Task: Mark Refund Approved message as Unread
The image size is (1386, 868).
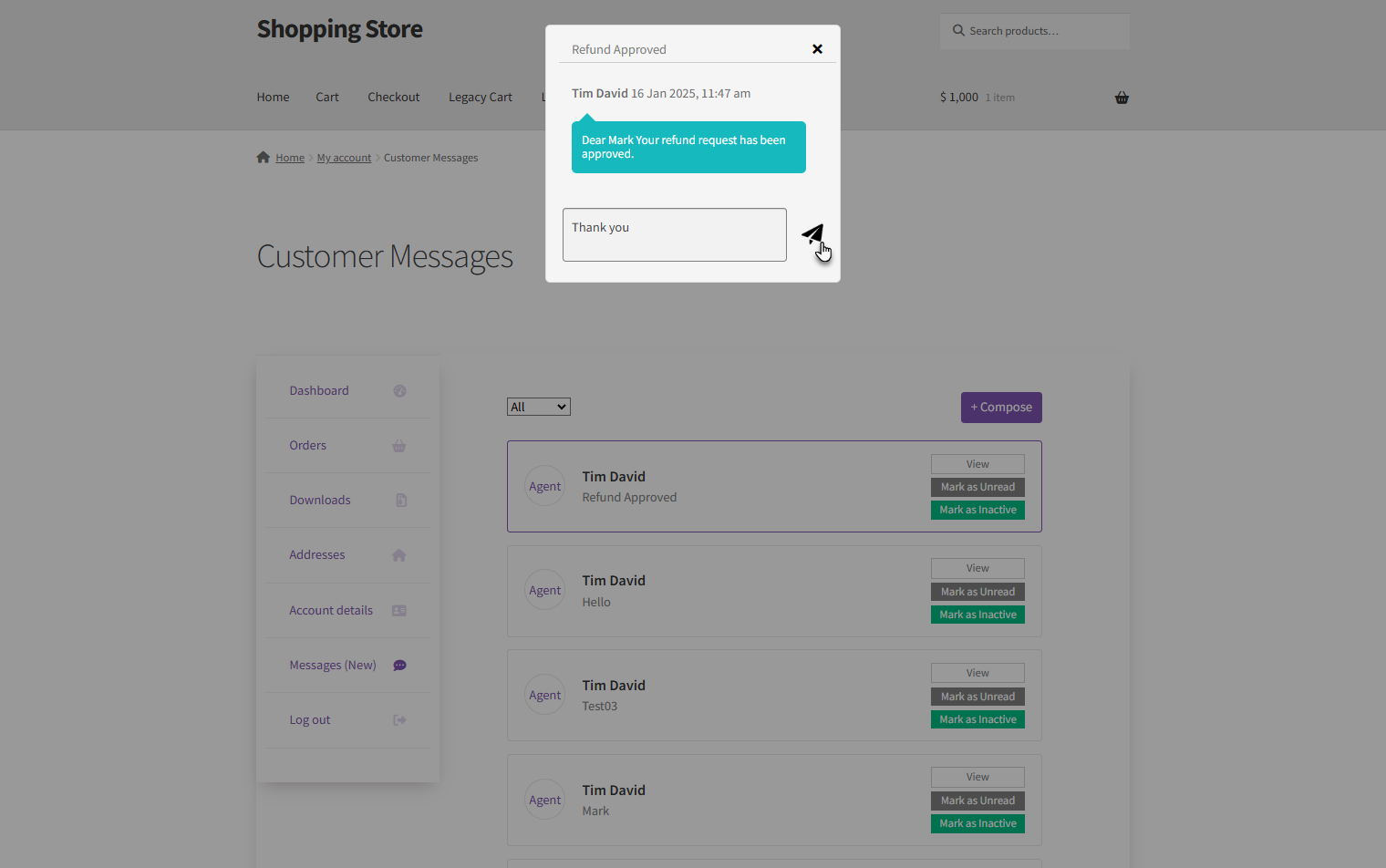Action: 977,487
